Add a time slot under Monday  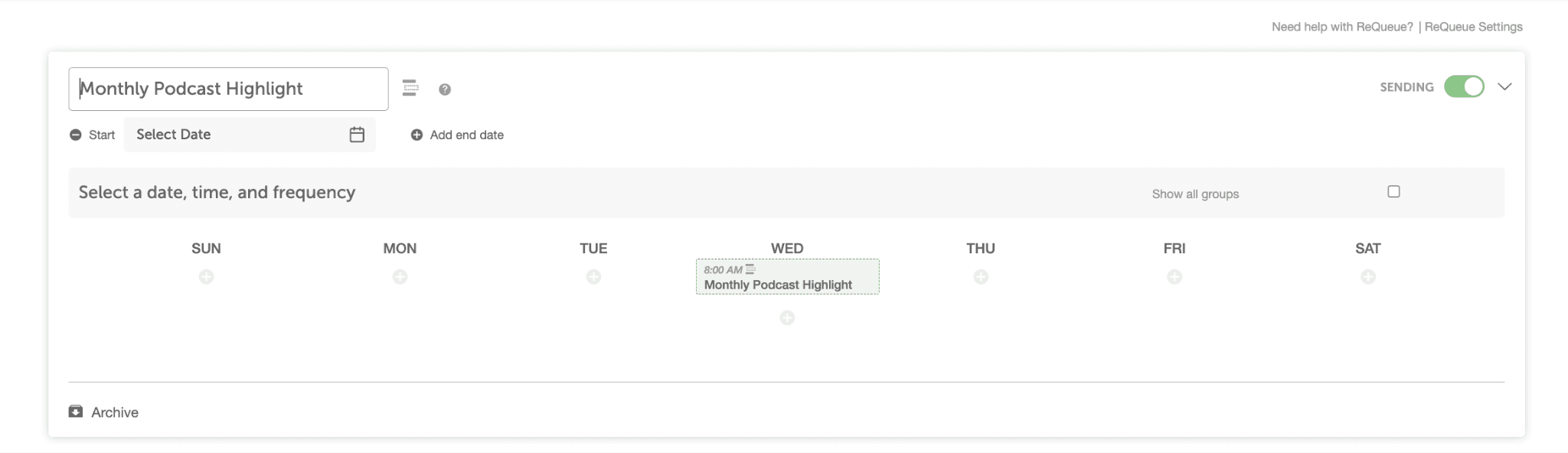[x=400, y=277]
